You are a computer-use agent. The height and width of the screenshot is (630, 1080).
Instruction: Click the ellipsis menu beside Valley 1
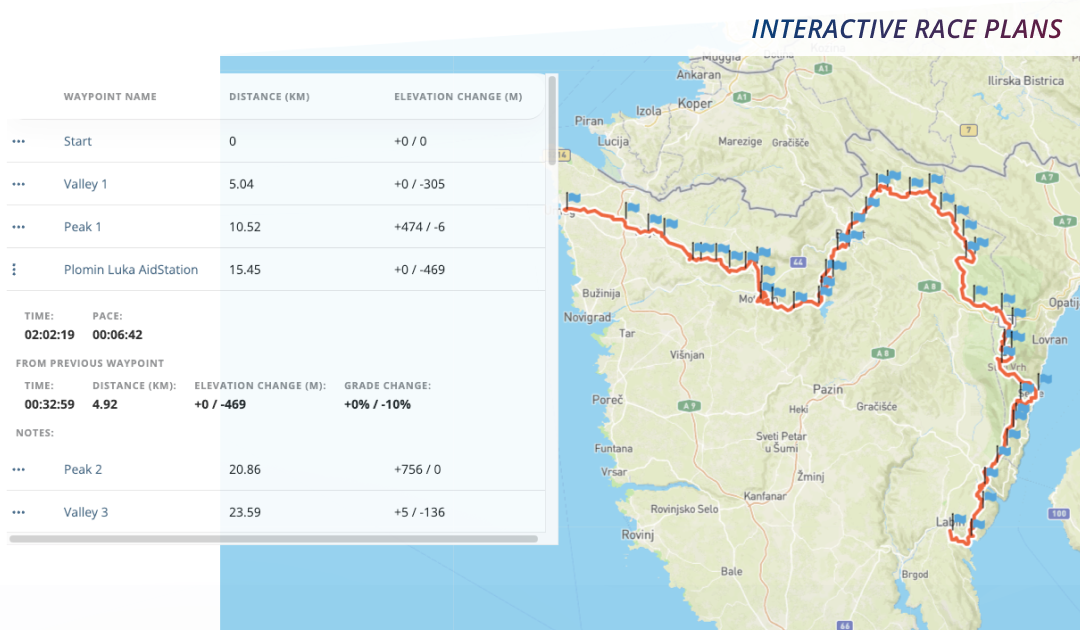[17, 184]
